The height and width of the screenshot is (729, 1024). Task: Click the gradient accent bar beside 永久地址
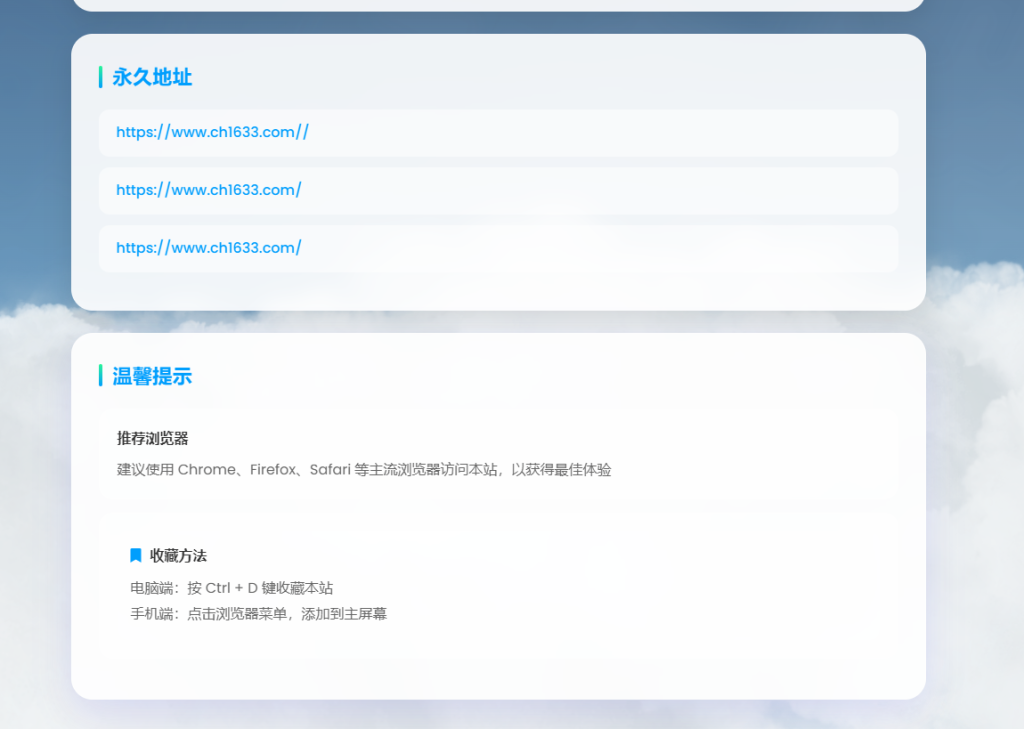point(100,77)
